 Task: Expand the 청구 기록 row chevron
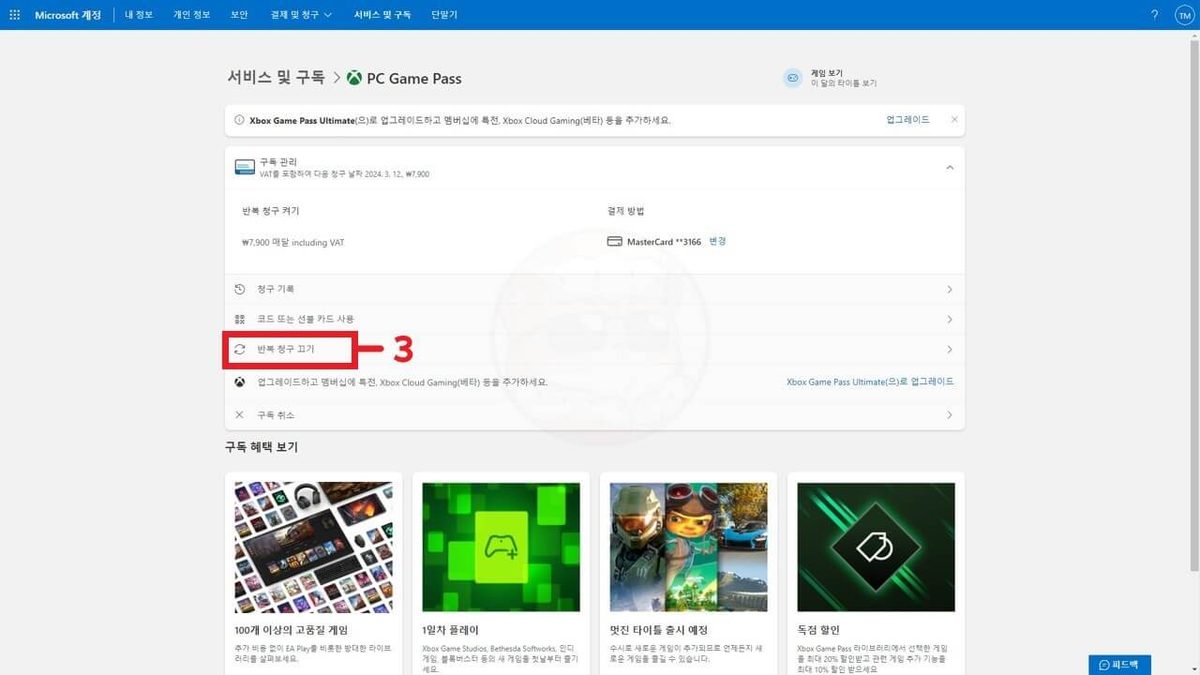(949, 289)
